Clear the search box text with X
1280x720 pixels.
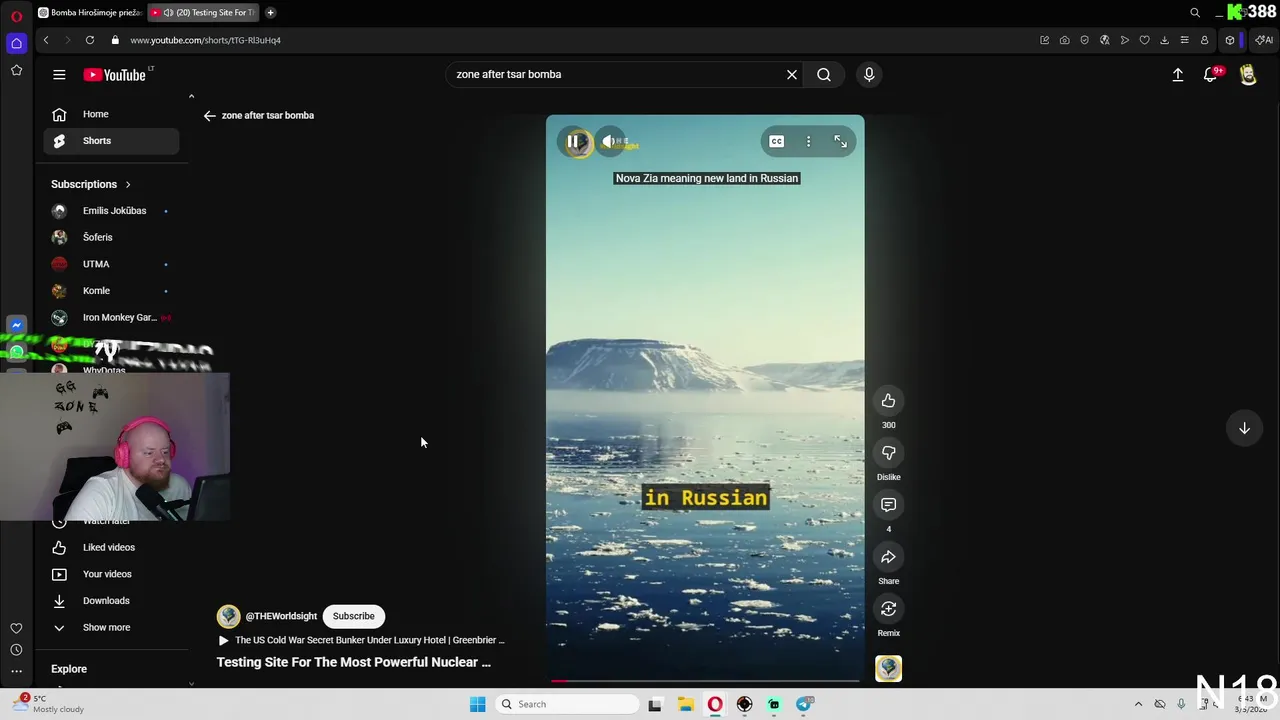tap(791, 74)
